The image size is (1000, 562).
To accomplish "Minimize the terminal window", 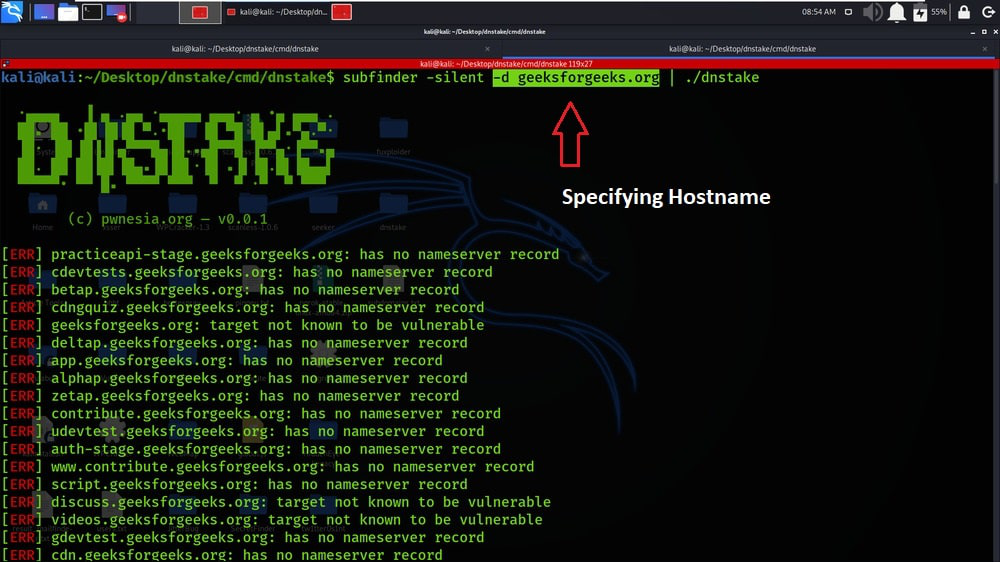I will point(973,32).
